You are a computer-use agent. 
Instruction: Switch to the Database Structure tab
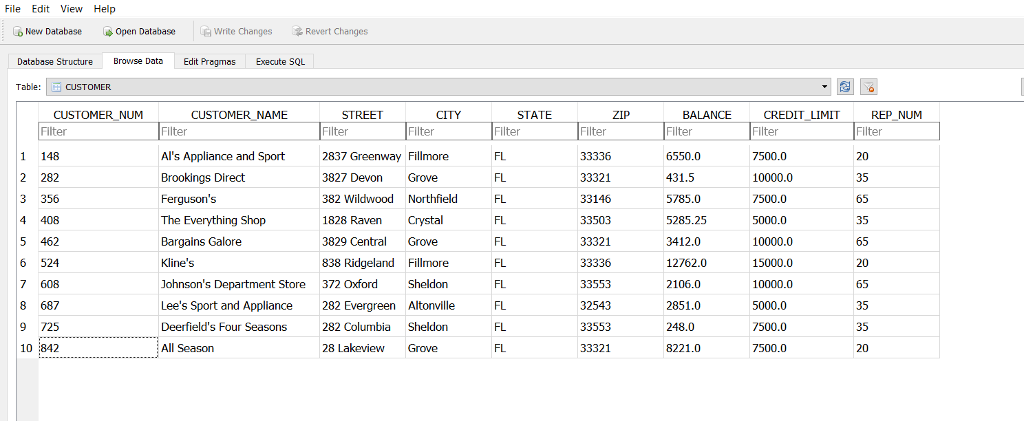point(55,61)
